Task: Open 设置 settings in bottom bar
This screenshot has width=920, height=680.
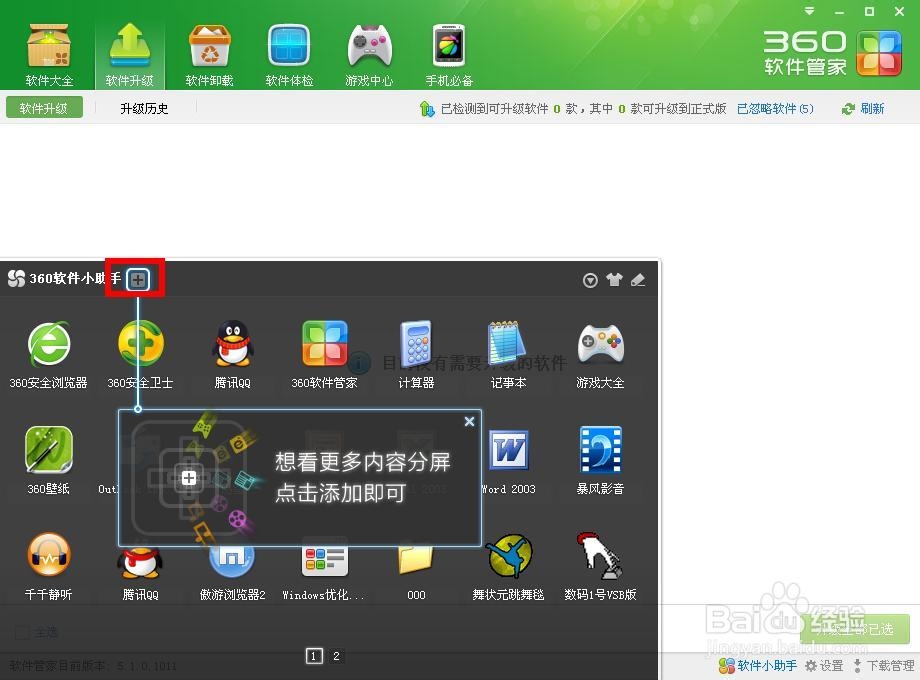Action: pyautogui.click(x=824, y=665)
